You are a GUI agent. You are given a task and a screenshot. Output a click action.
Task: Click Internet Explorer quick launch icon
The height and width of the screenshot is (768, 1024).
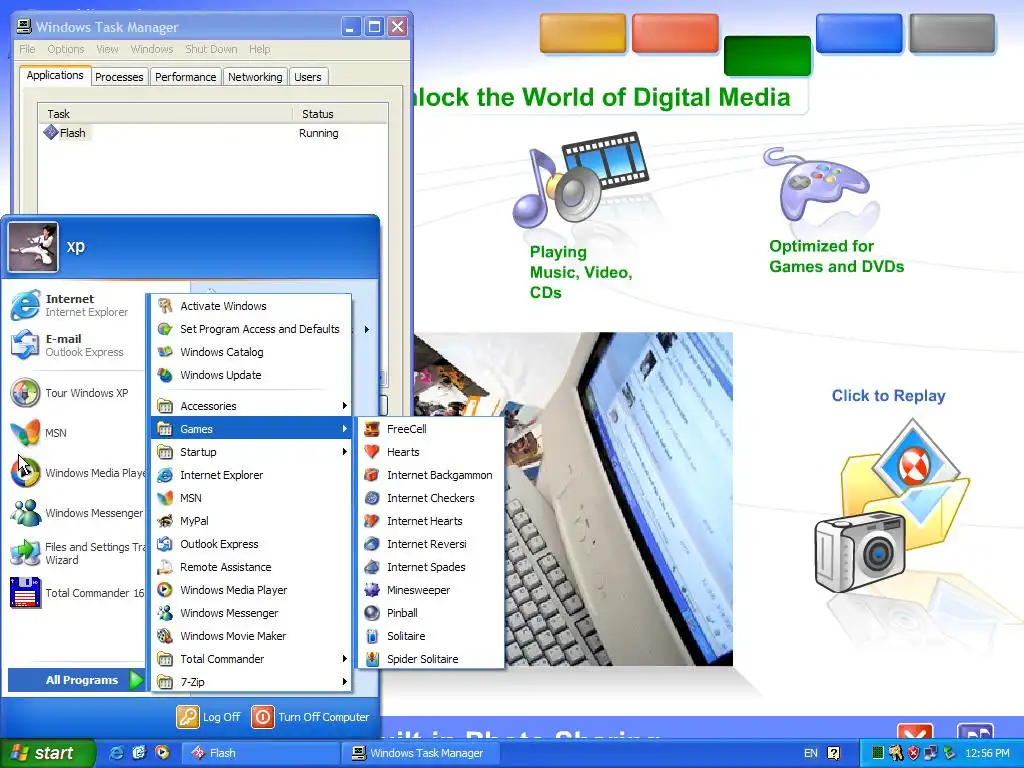(116, 752)
